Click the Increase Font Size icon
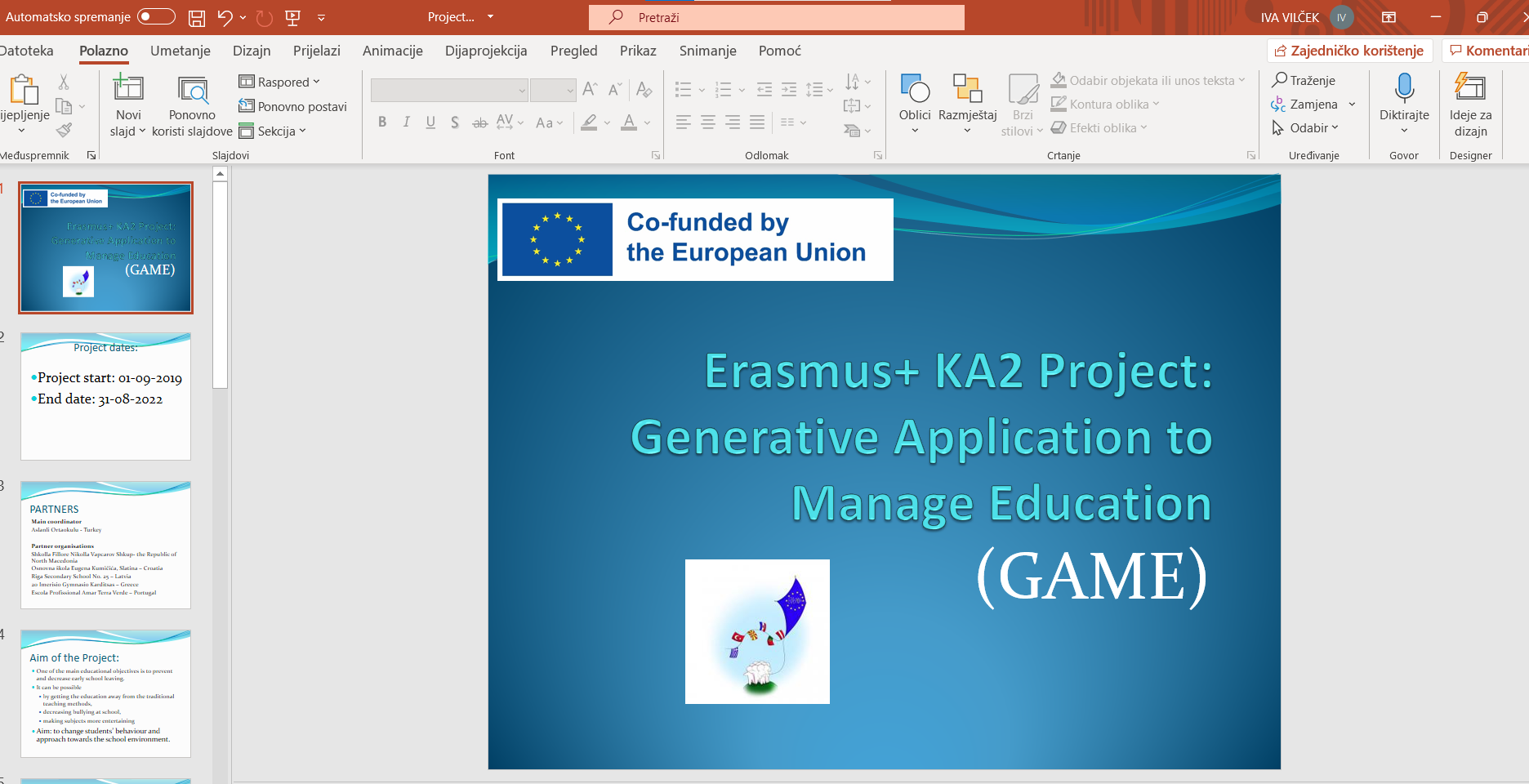Image resolution: width=1529 pixels, height=784 pixels. [x=591, y=89]
